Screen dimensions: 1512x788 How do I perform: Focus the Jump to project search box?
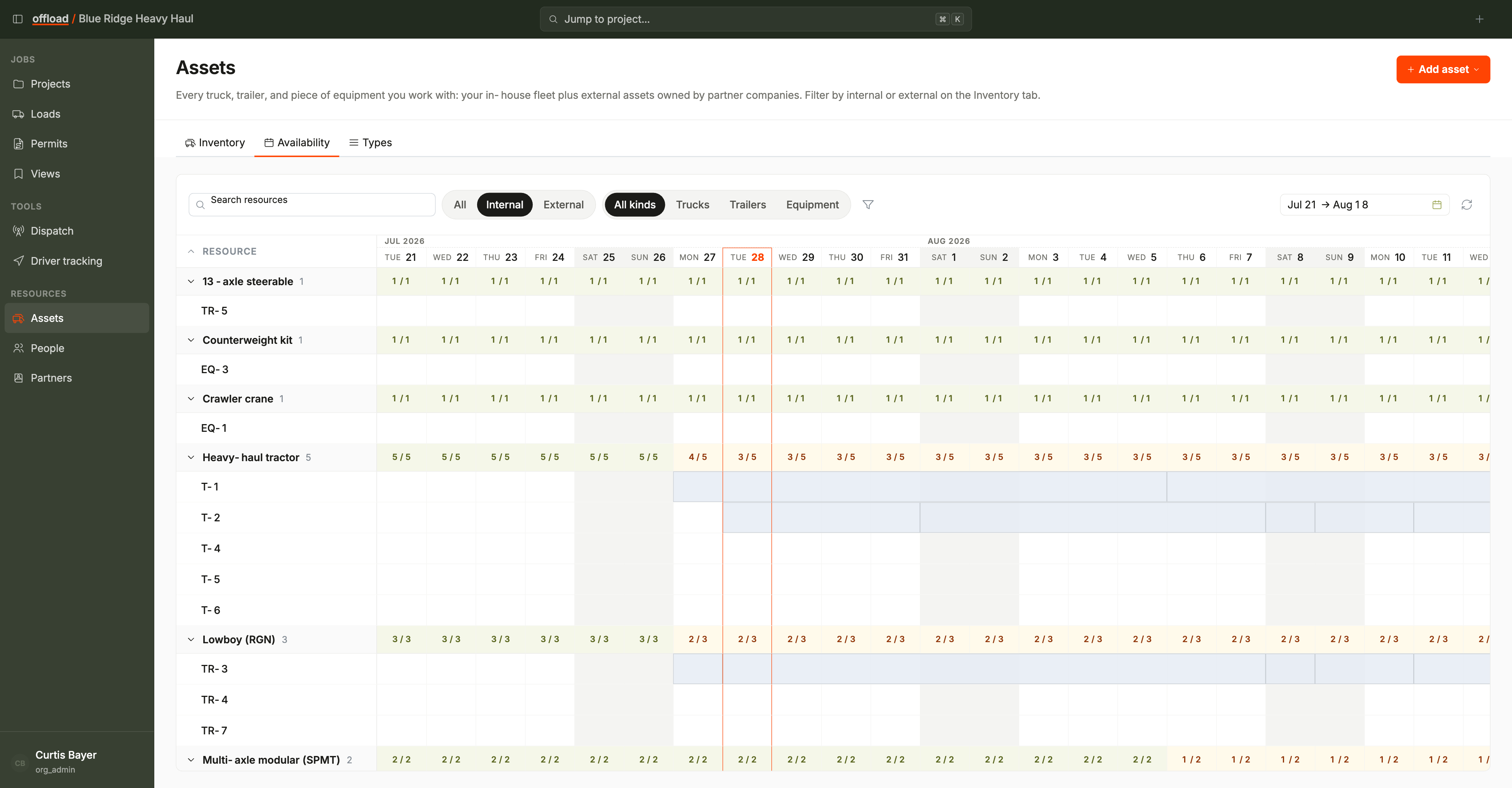click(x=755, y=19)
